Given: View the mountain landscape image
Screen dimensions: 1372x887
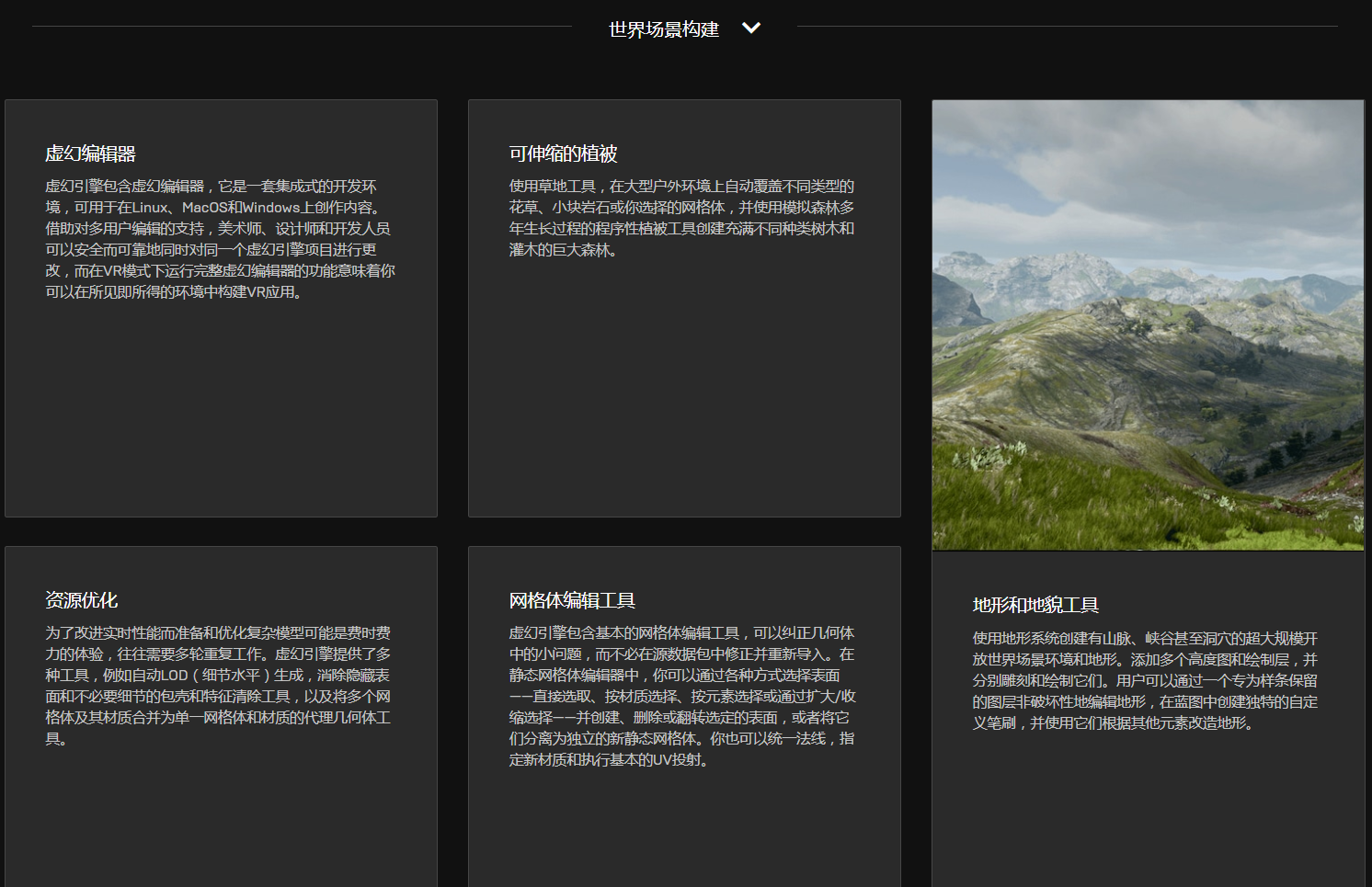Looking at the screenshot, I should point(1148,325).
